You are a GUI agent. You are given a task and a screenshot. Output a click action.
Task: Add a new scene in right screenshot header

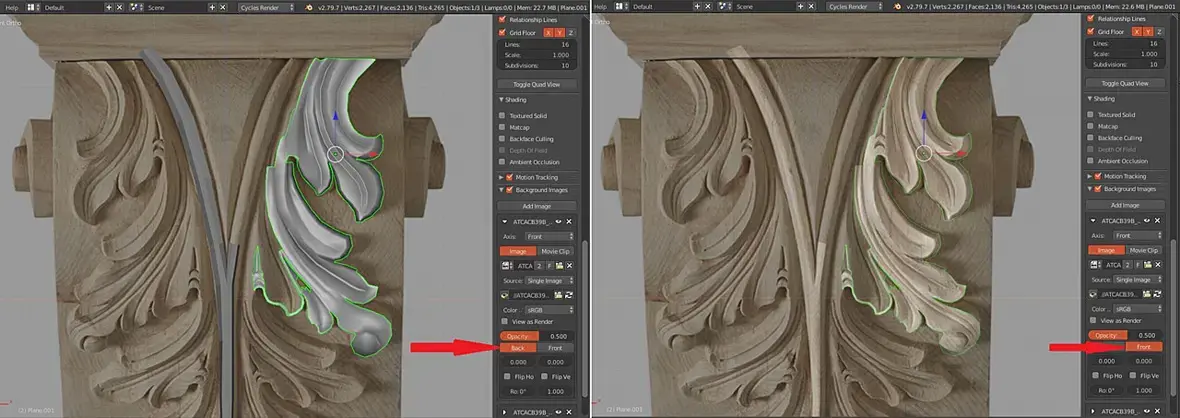801,7
